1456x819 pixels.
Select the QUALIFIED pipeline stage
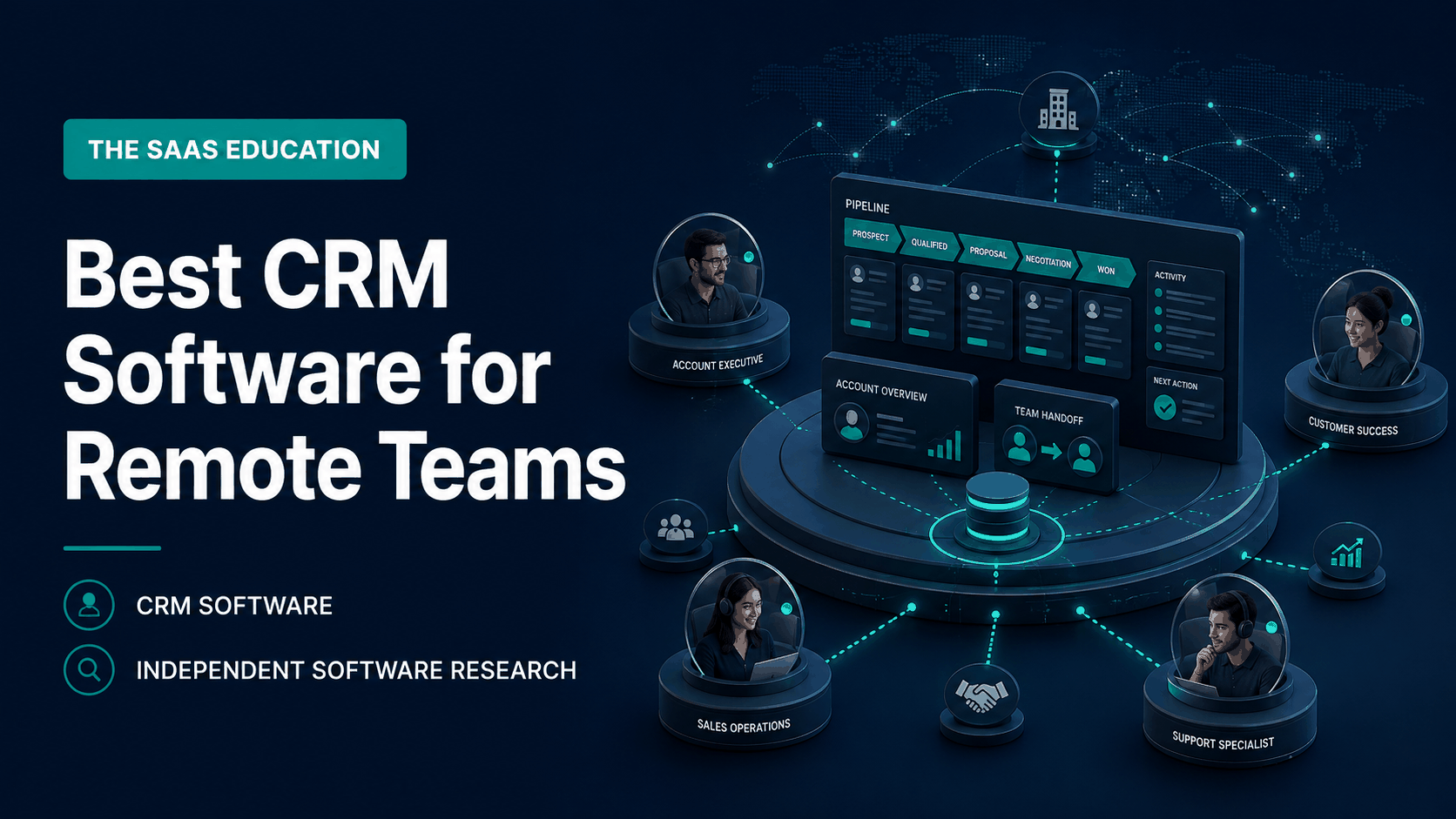click(929, 245)
